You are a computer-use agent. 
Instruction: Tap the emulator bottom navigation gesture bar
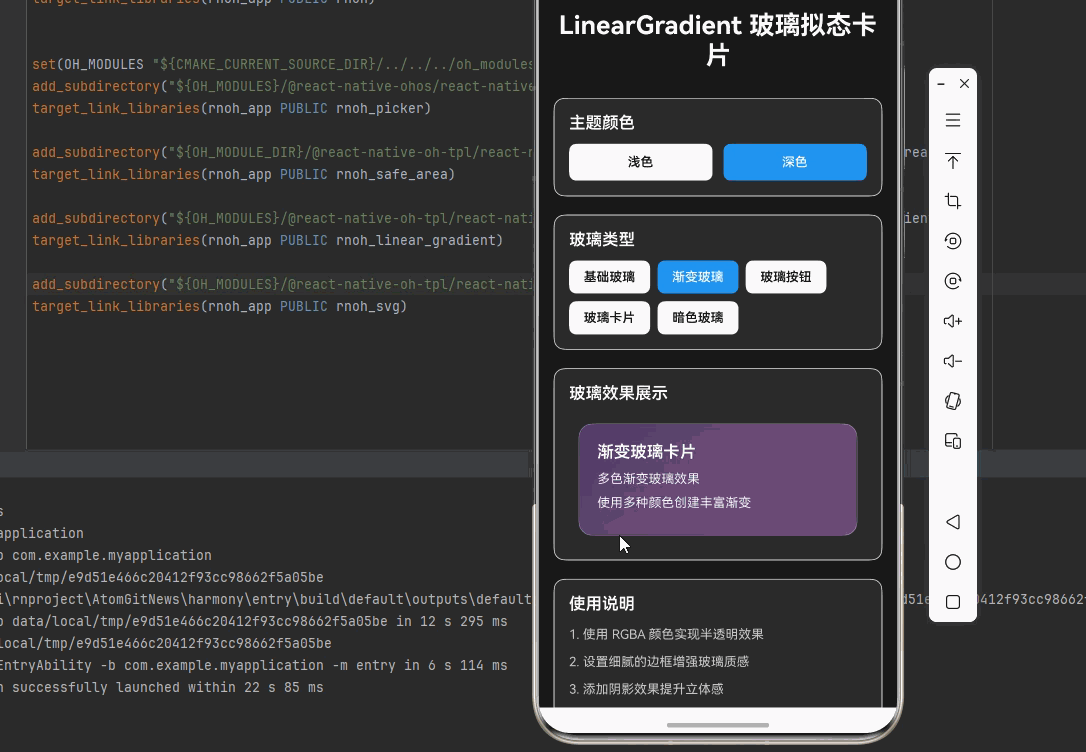pyautogui.click(x=718, y=725)
